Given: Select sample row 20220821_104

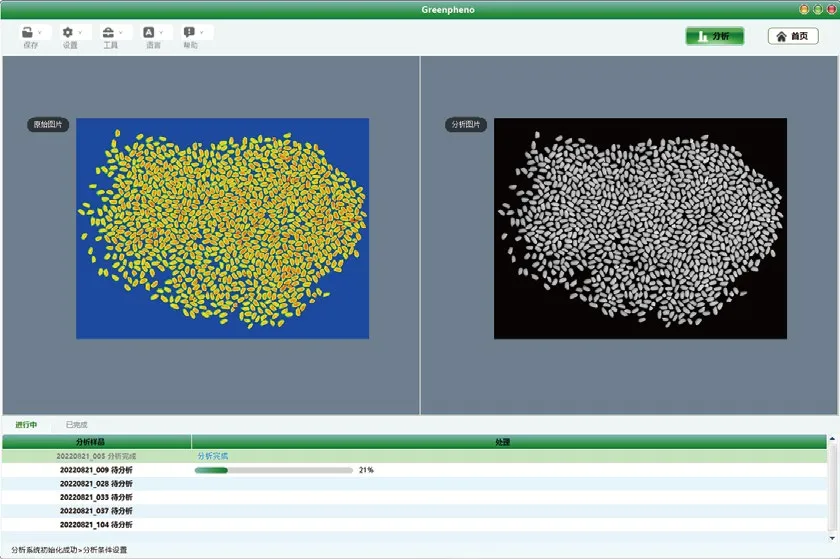Looking at the screenshot, I should (96, 524).
